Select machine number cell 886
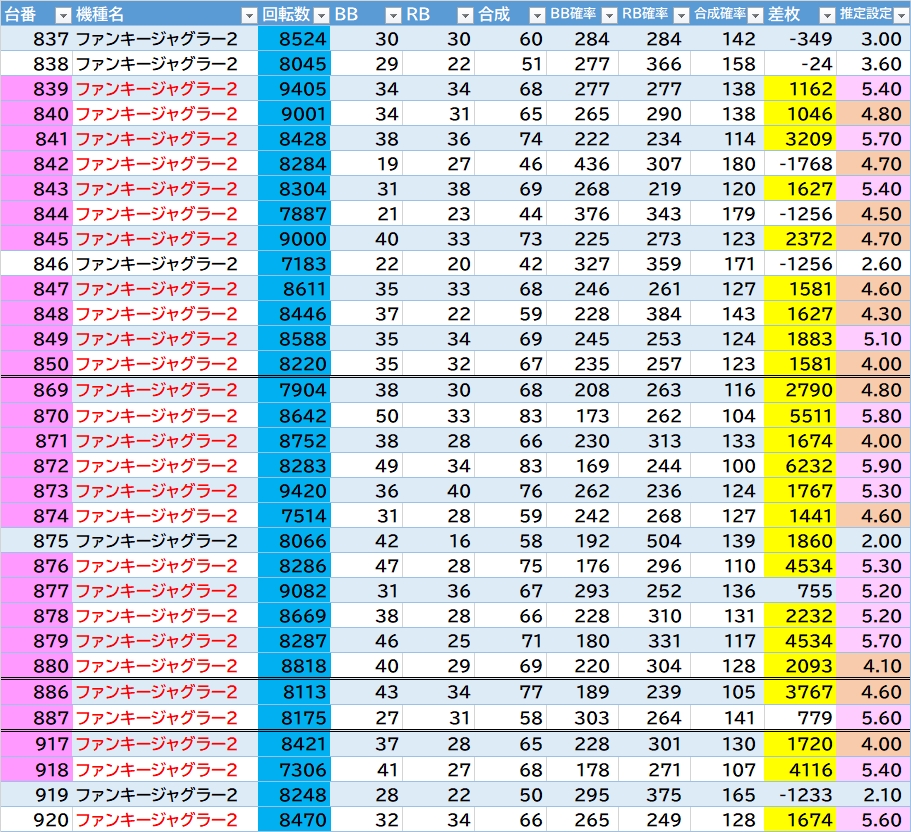Screen dimensions: 911x832 [36, 692]
